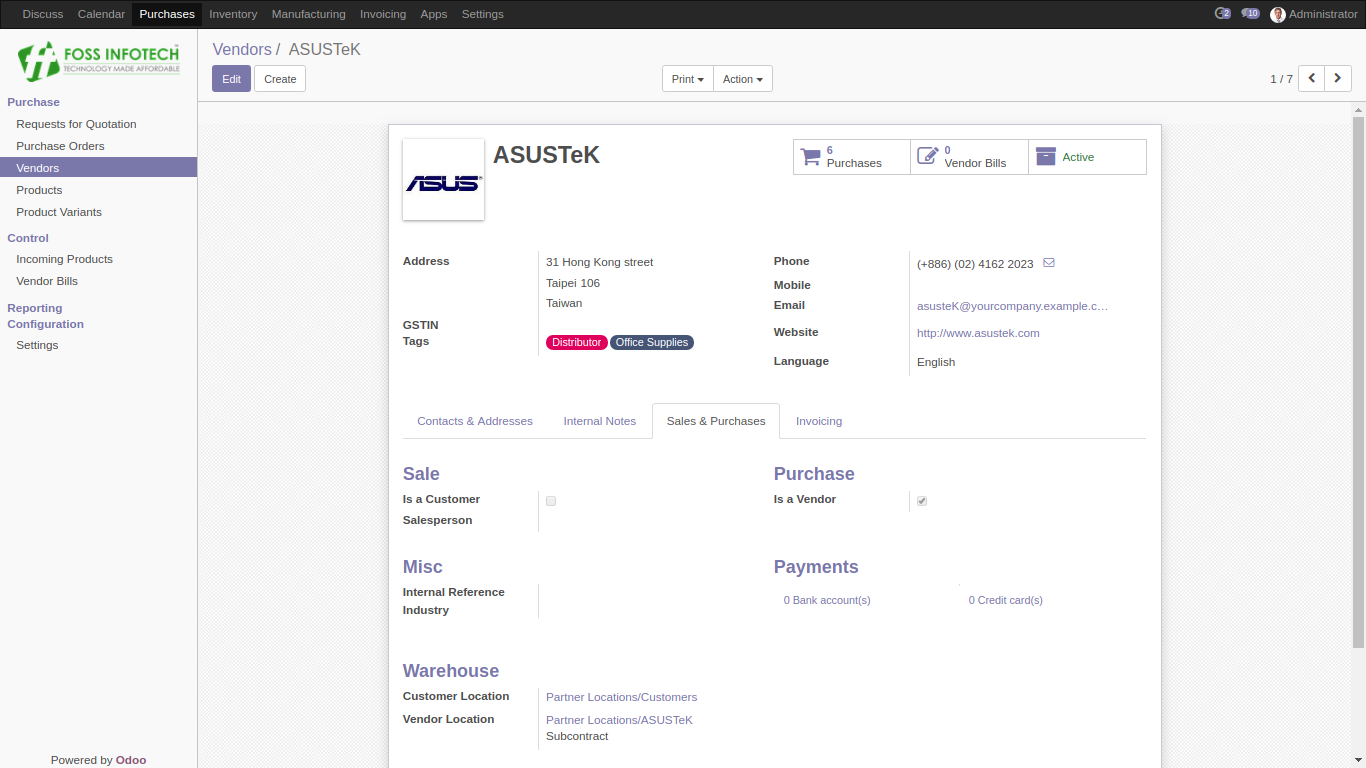
Task: Open the Invoicing menu
Action: (383, 14)
